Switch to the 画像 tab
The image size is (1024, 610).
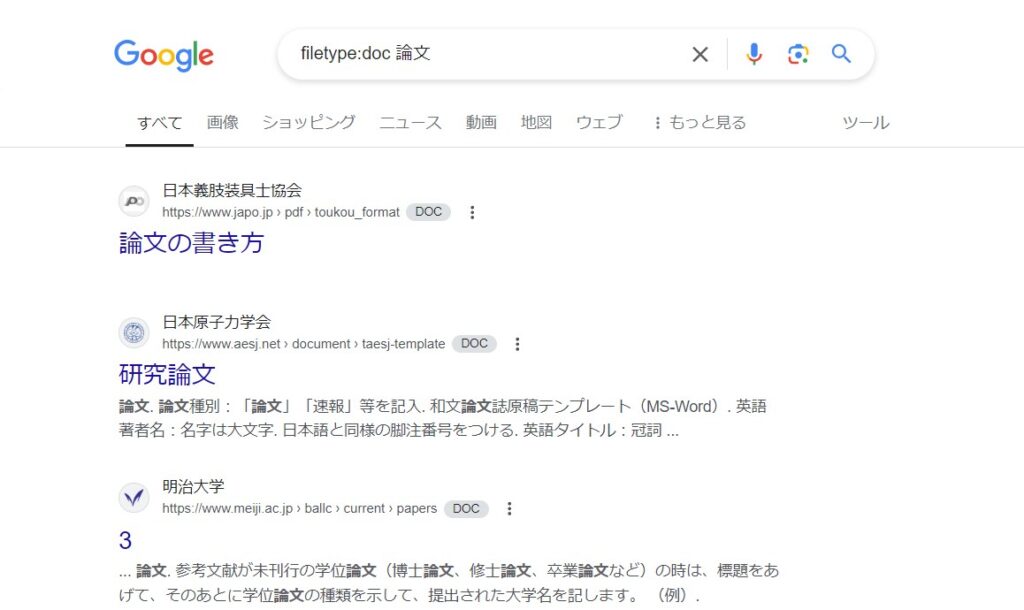pyautogui.click(x=222, y=123)
